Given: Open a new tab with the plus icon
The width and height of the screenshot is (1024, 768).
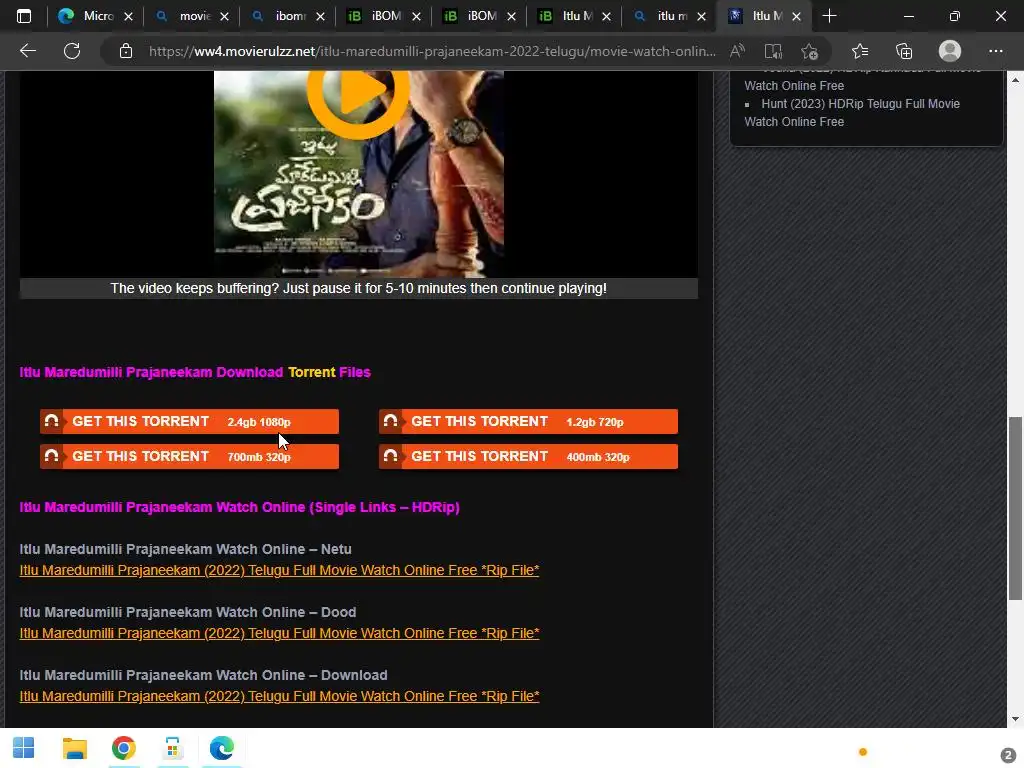Looking at the screenshot, I should click(x=829, y=16).
